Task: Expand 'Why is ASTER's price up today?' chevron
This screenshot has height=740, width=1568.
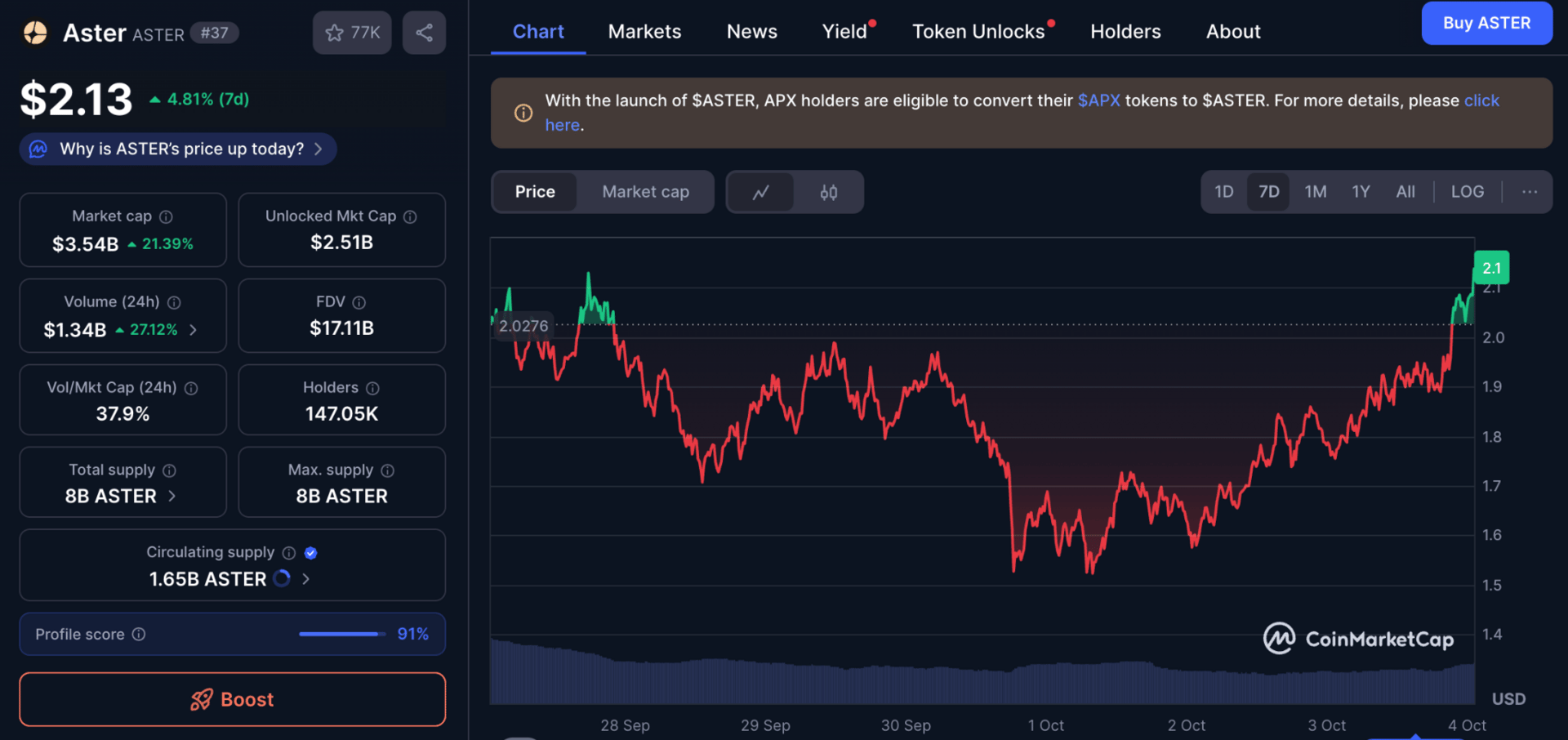Action: [318, 149]
